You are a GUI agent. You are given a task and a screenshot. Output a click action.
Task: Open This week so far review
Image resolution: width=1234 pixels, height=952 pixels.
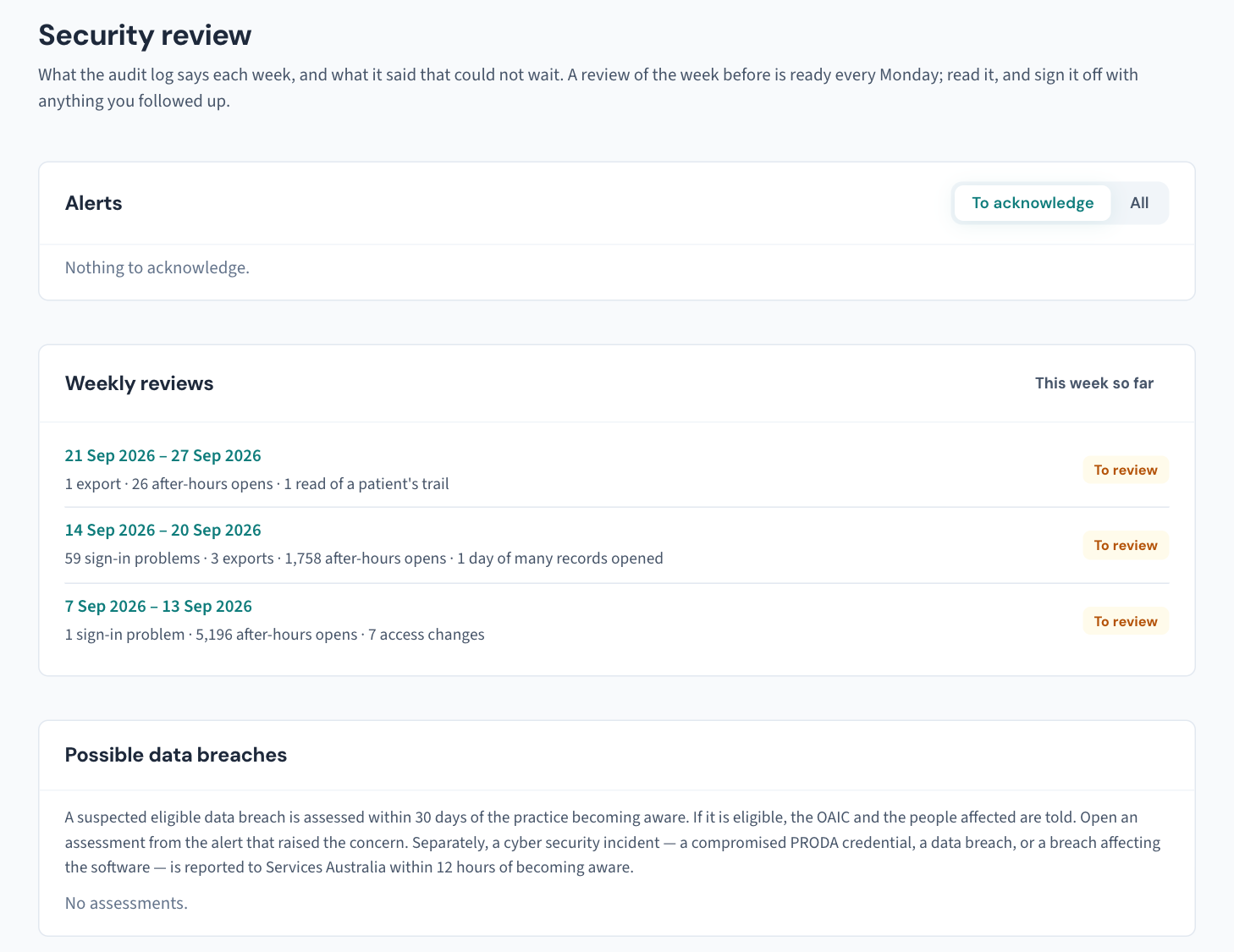[x=1094, y=383]
